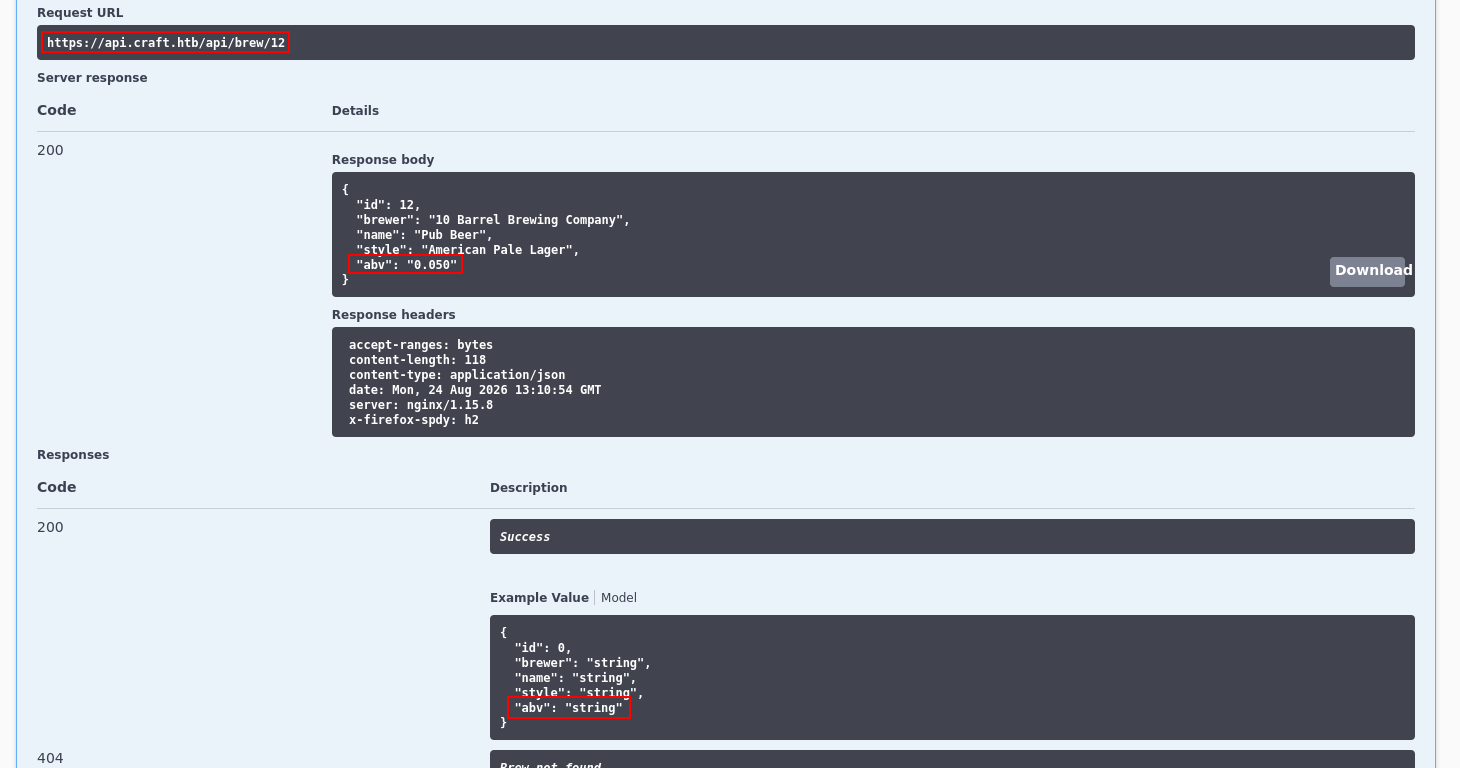
Task: Click the Response body label
Action: click(x=383, y=160)
